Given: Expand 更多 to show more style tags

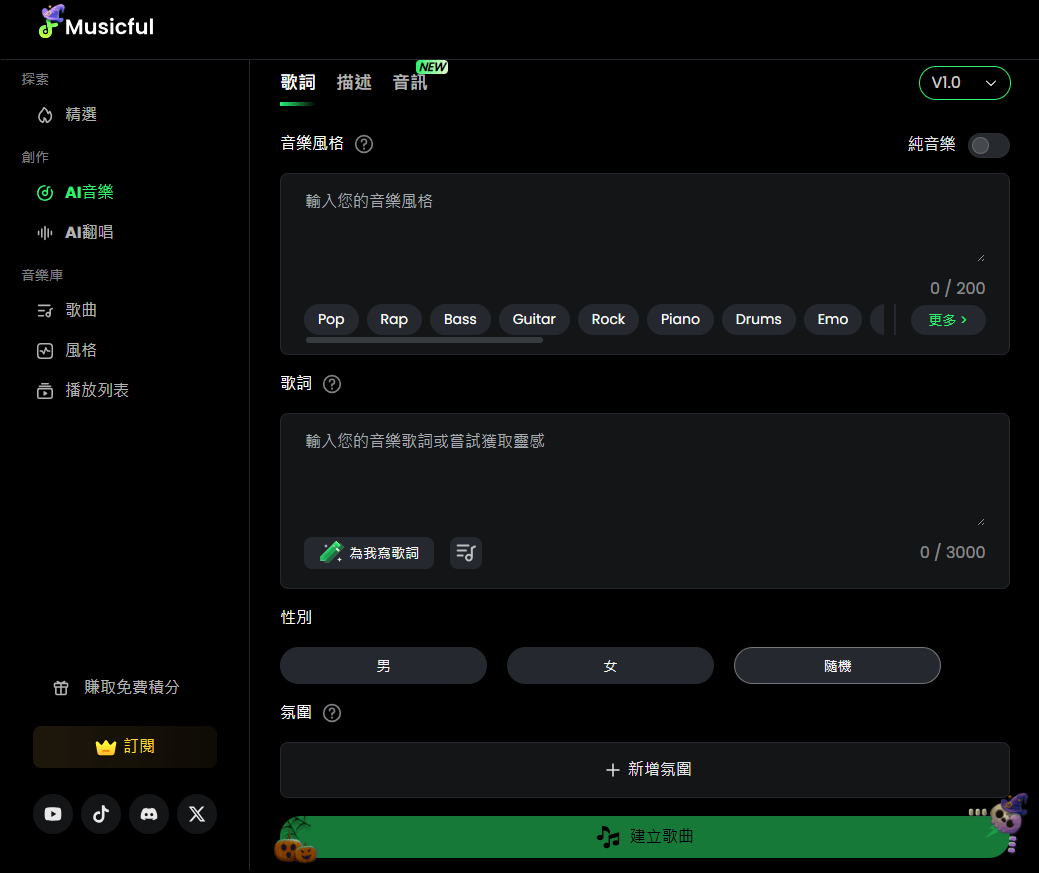Looking at the screenshot, I should (947, 319).
